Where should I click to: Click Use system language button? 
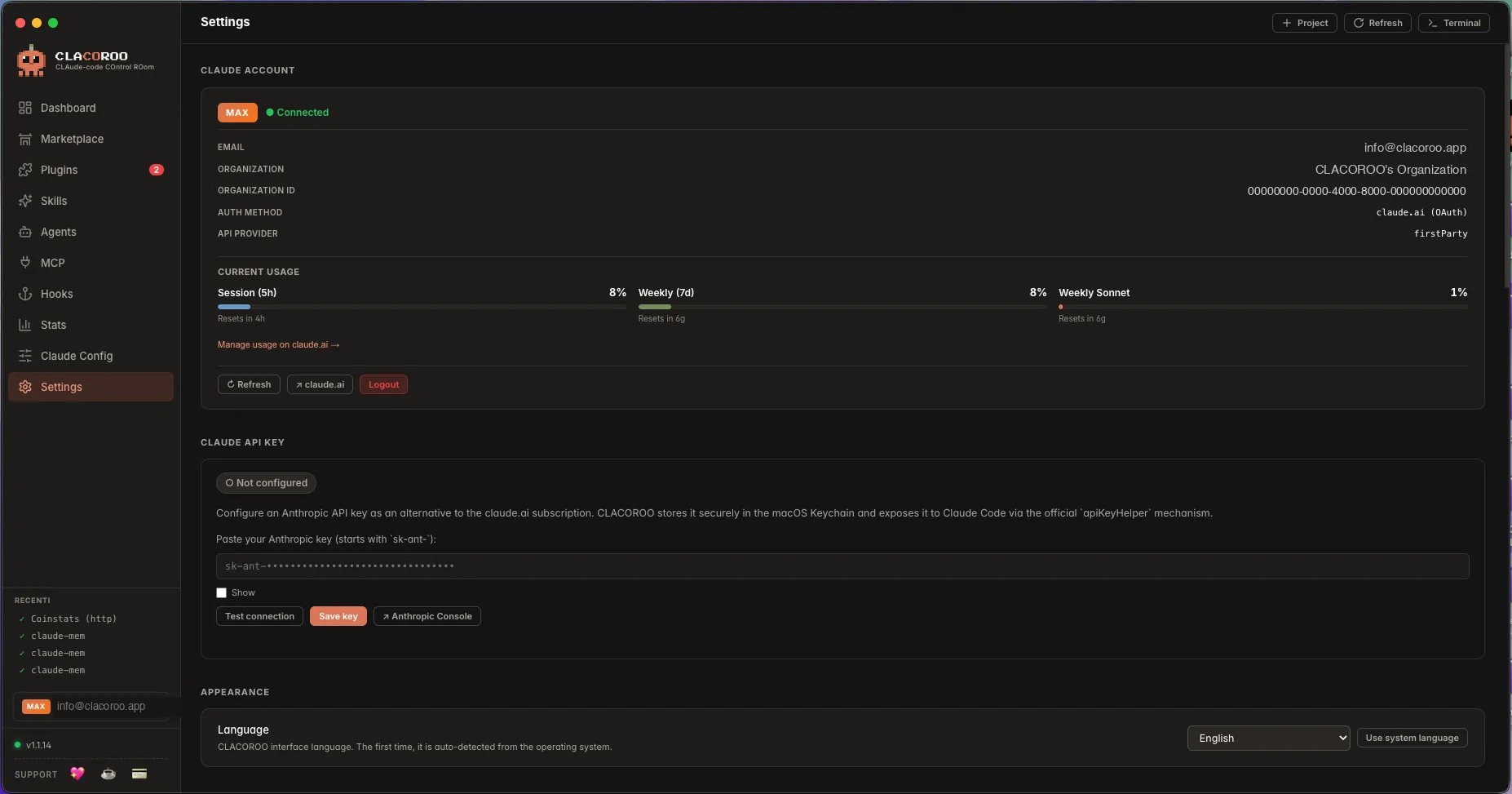[x=1412, y=738]
